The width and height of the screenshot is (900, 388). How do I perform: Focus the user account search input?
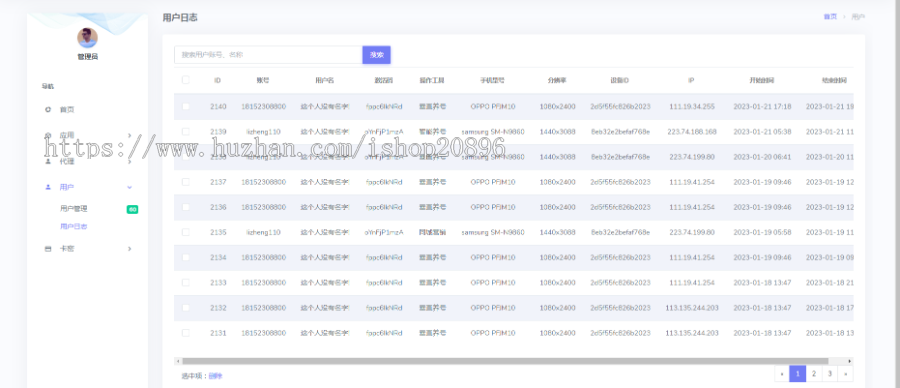[269, 55]
